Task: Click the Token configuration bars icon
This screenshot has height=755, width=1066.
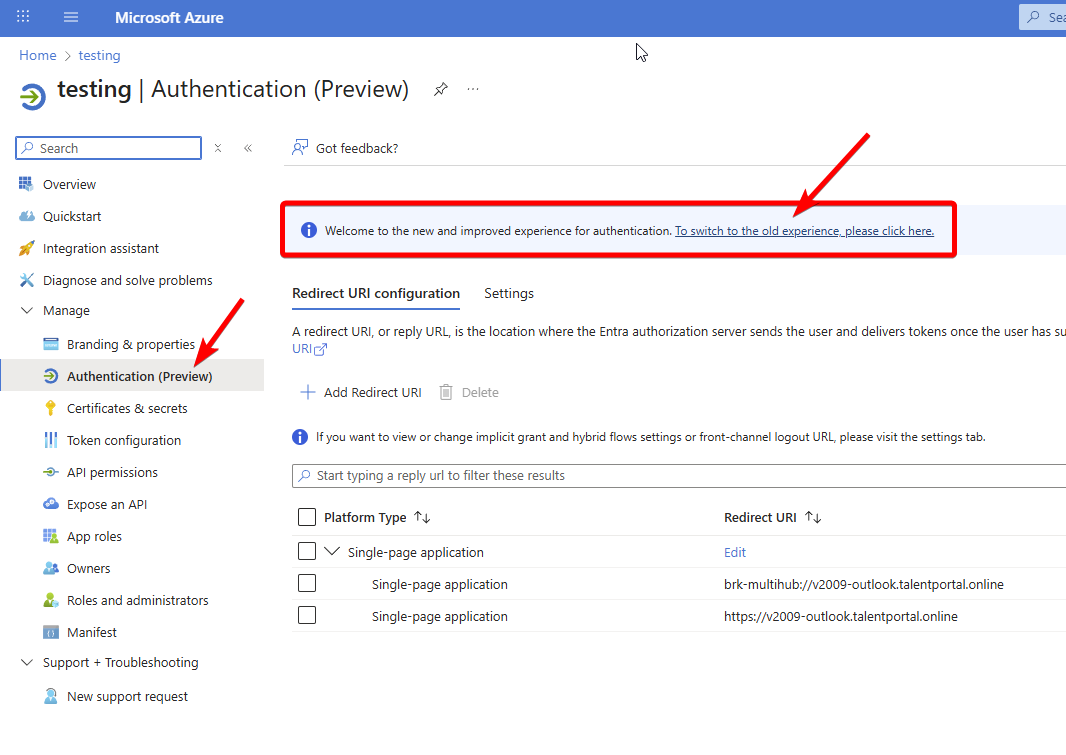Action: pos(51,440)
